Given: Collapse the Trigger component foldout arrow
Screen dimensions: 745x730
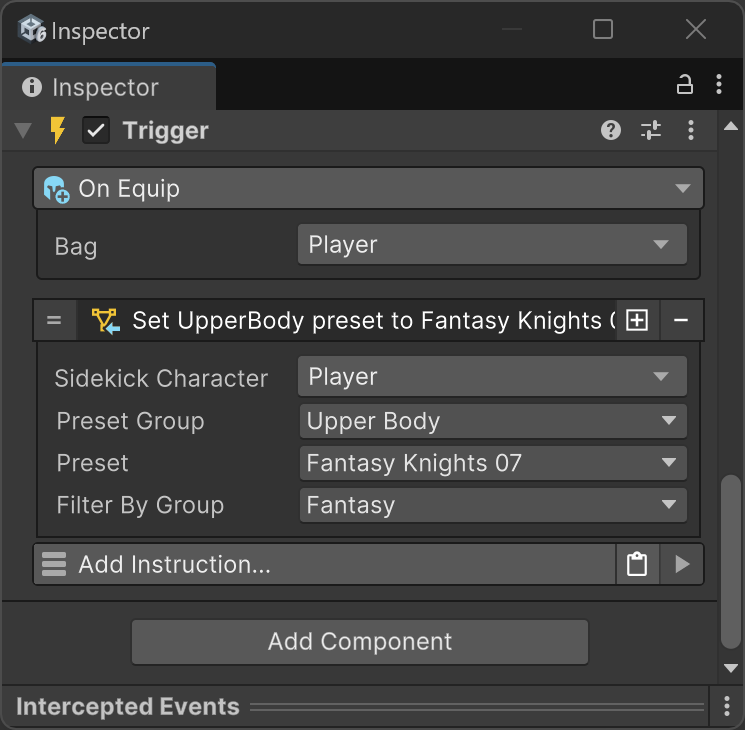Looking at the screenshot, I should 24,131.
